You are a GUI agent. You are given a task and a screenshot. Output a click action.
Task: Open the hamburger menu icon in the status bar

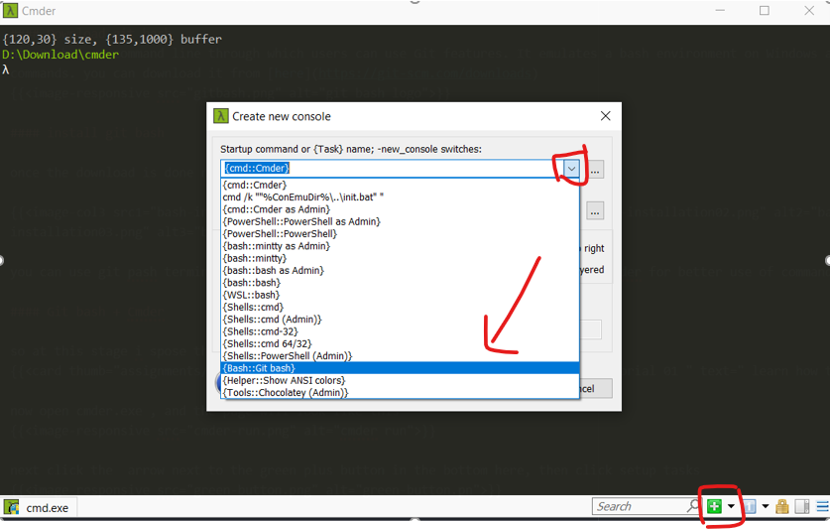[x=822, y=506]
